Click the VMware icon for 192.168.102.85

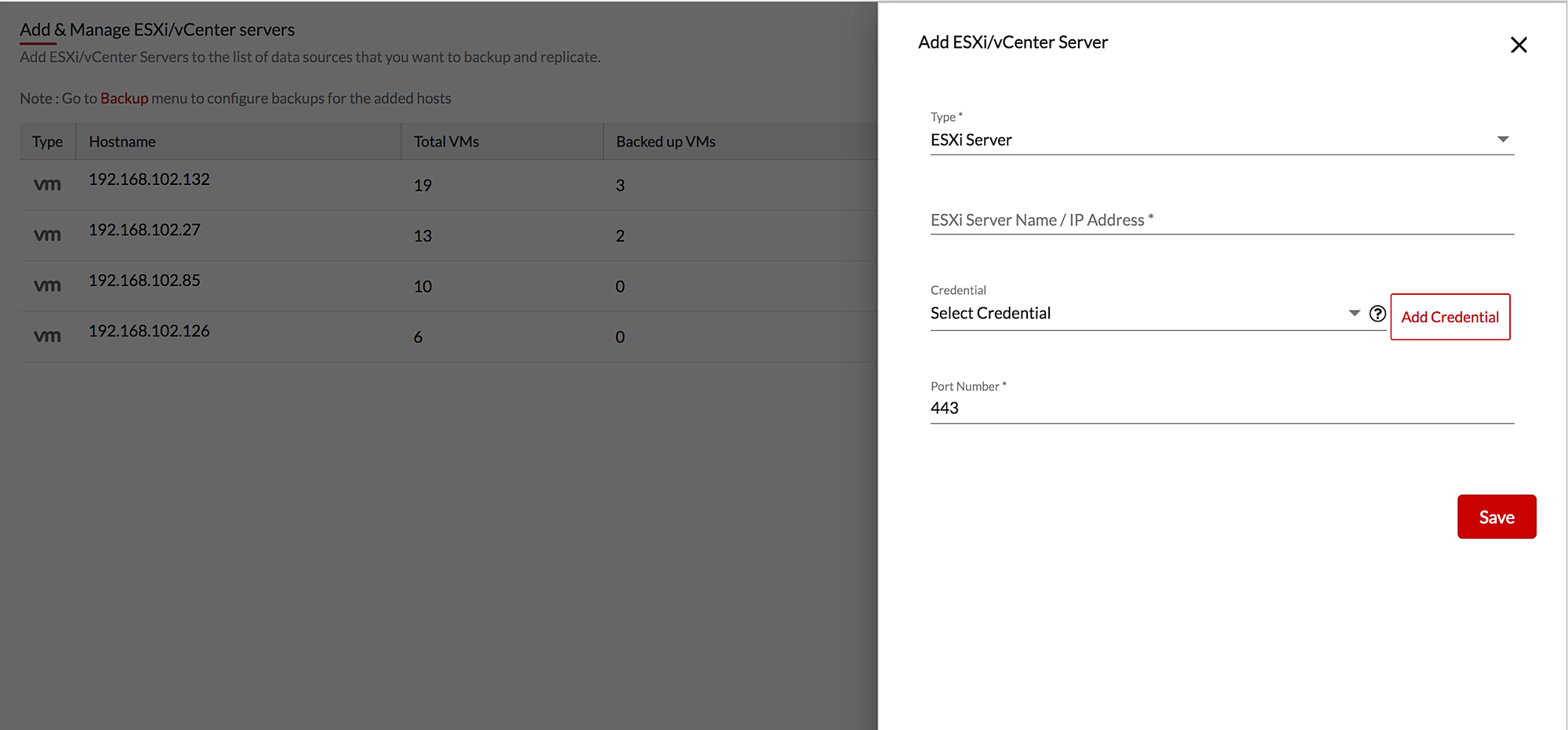(47, 286)
